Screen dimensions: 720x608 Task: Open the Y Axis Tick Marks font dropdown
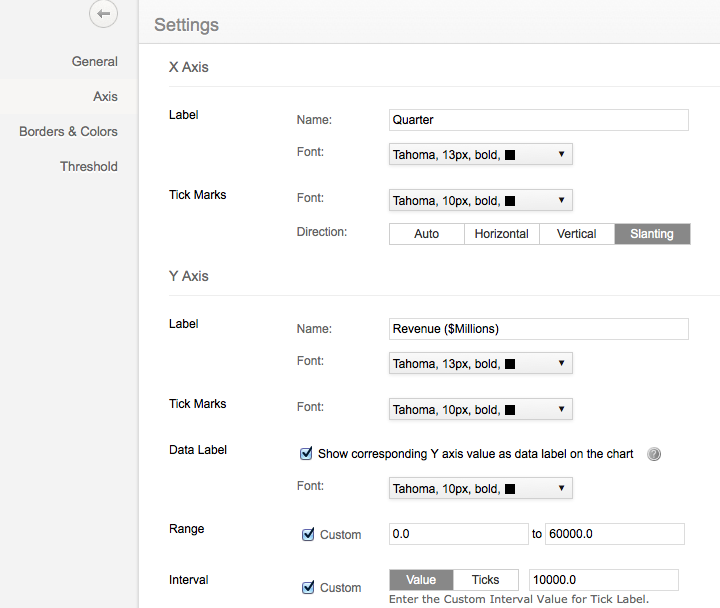(480, 409)
